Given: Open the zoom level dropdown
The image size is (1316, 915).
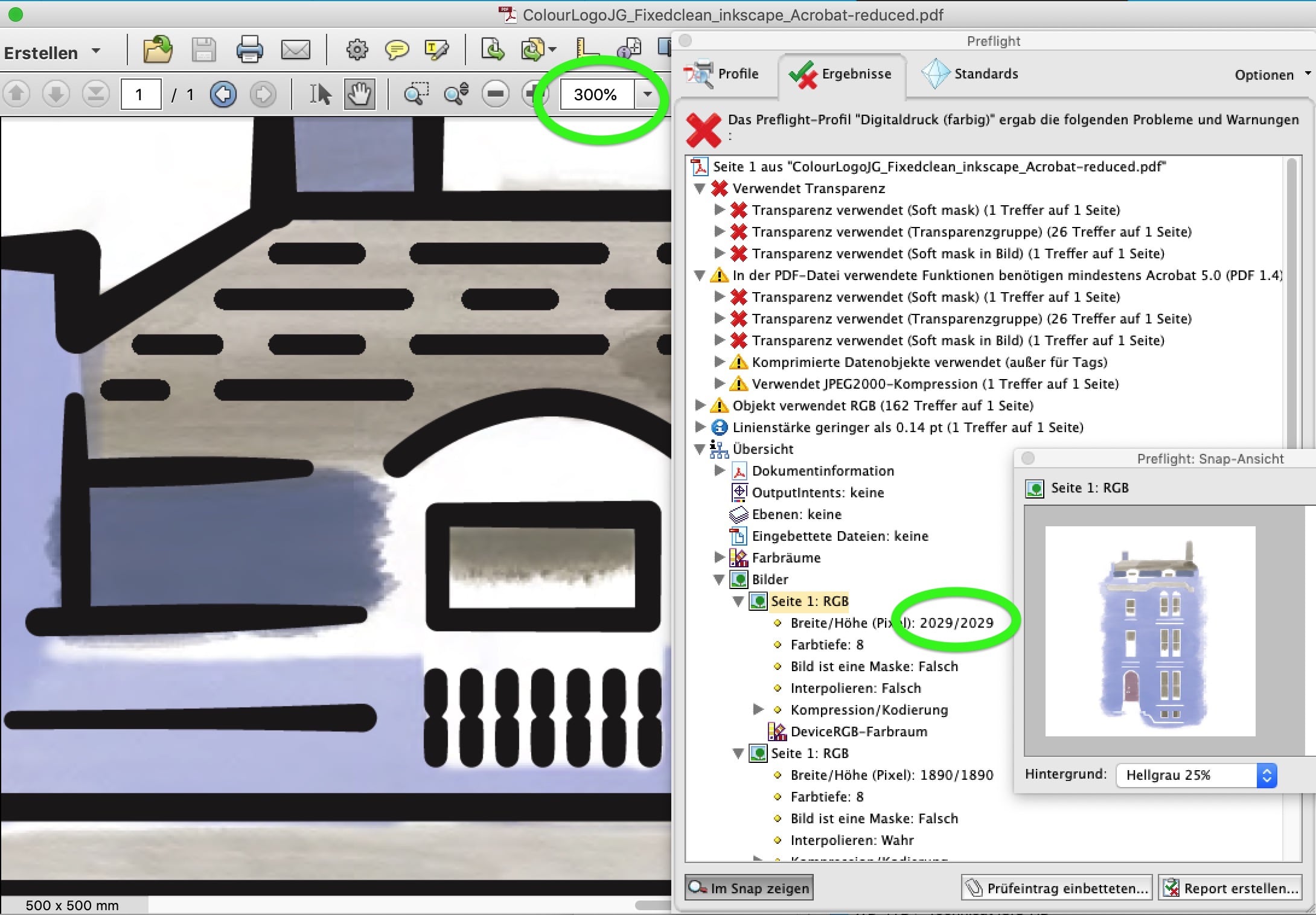Looking at the screenshot, I should point(647,94).
